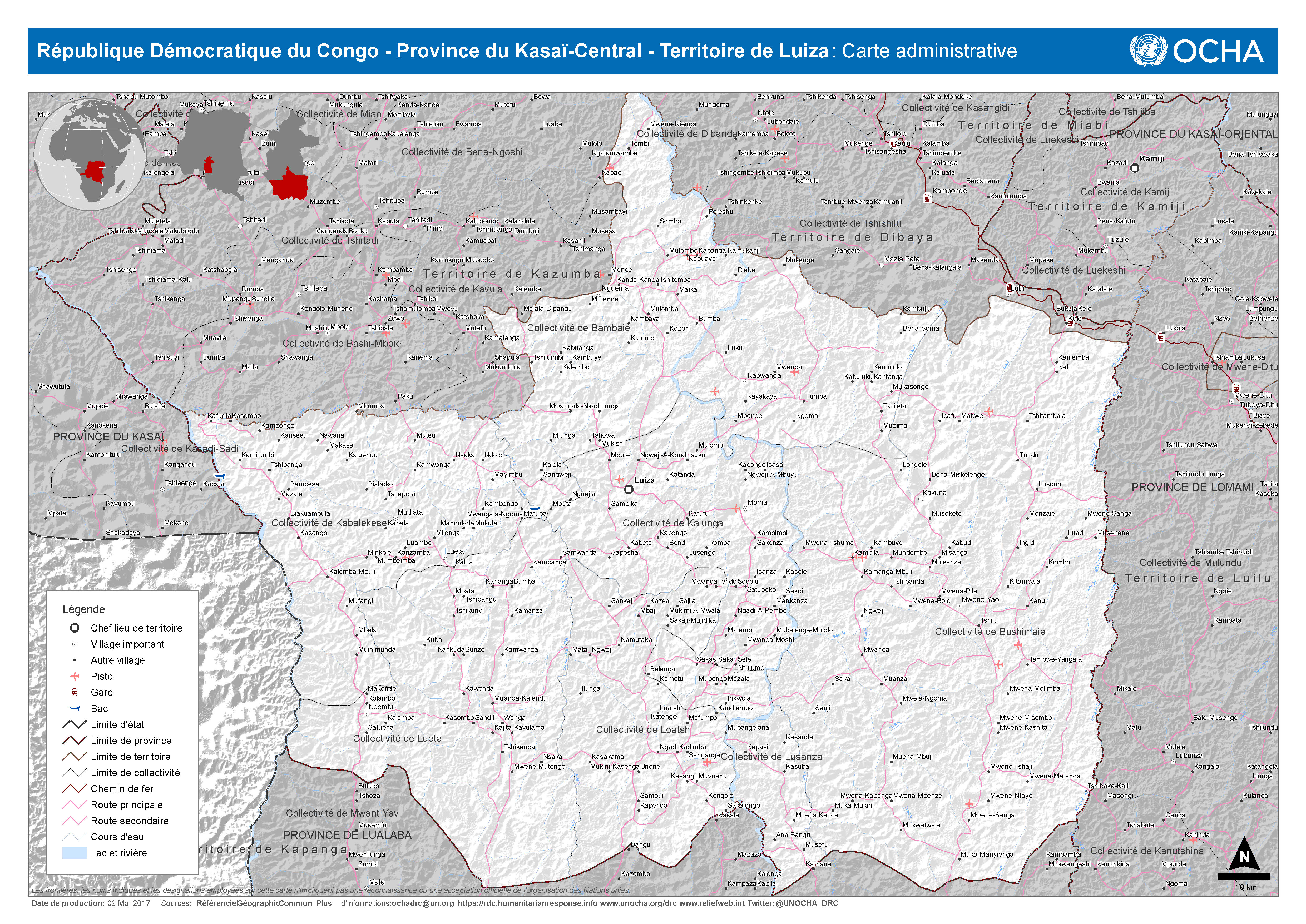
Task: Click the Gare train icon in legend
Action: coord(75,692)
